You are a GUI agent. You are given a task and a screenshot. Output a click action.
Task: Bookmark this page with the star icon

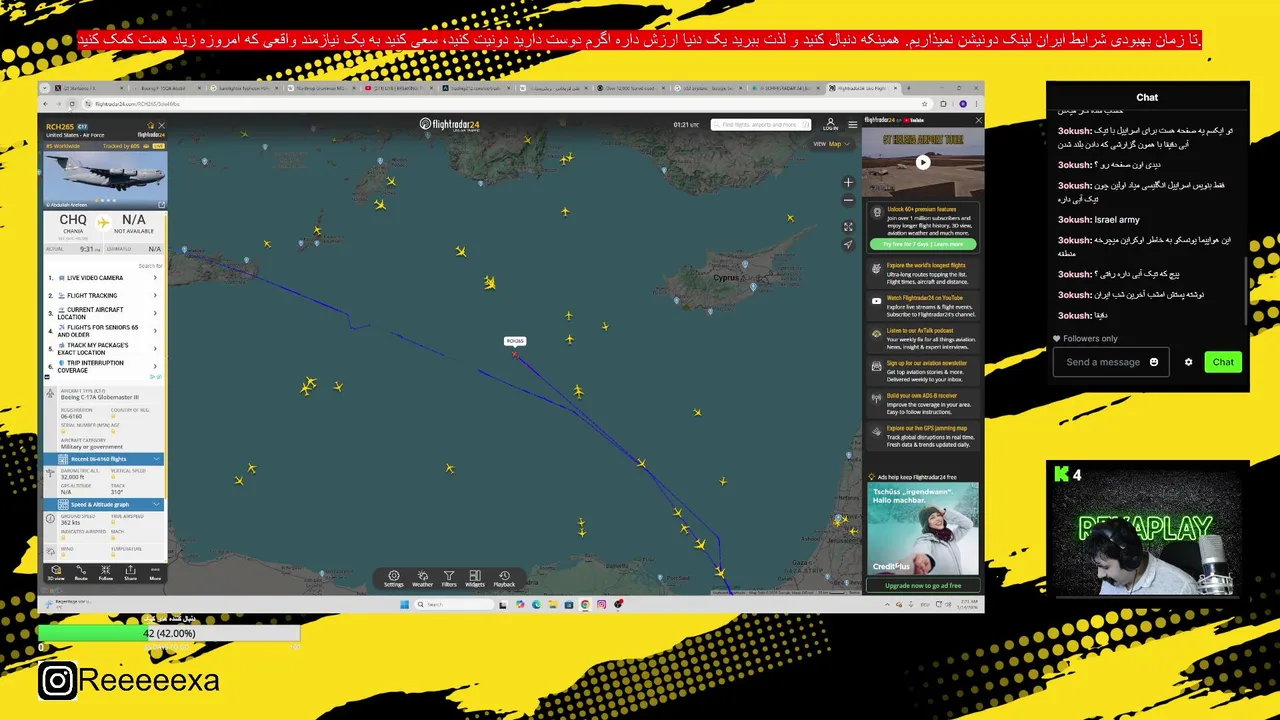click(x=926, y=104)
